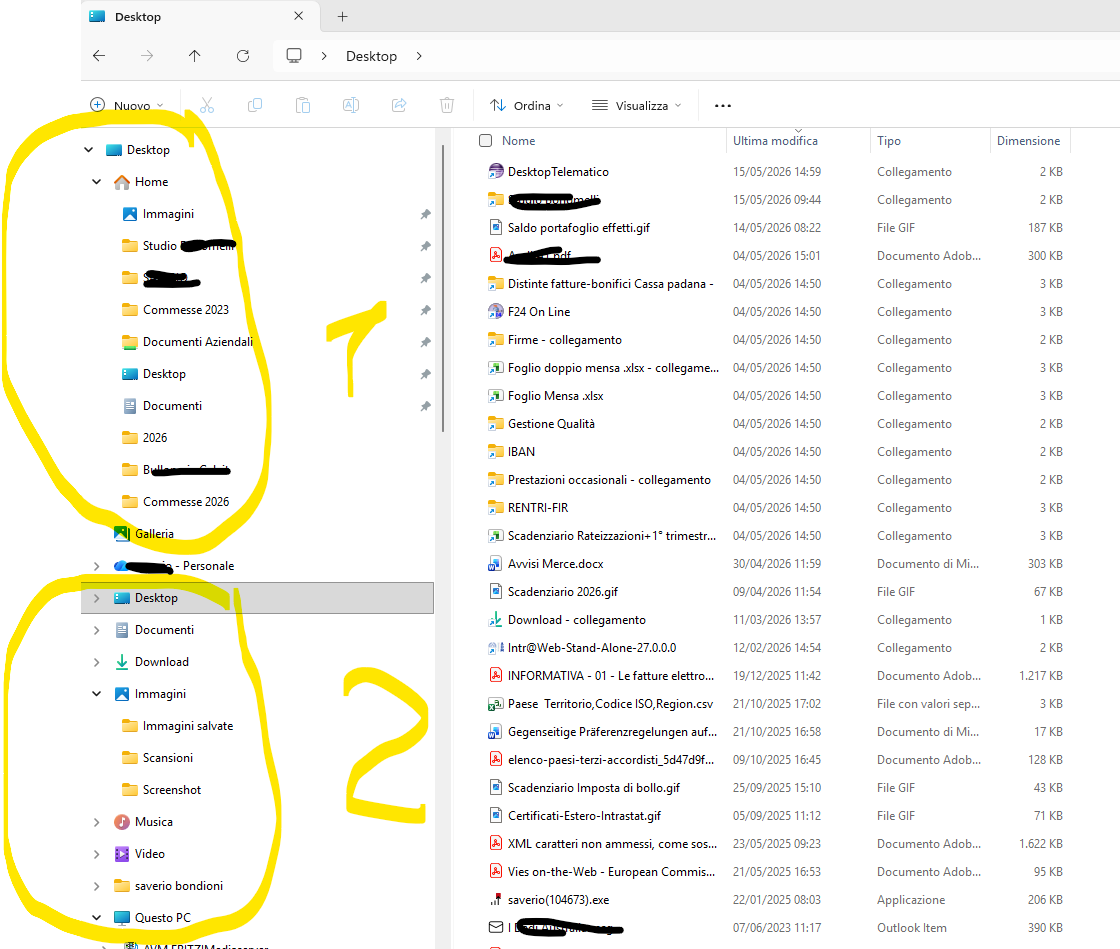Expand the Download tree node
This screenshot has width=1120, height=949.
pos(96,662)
